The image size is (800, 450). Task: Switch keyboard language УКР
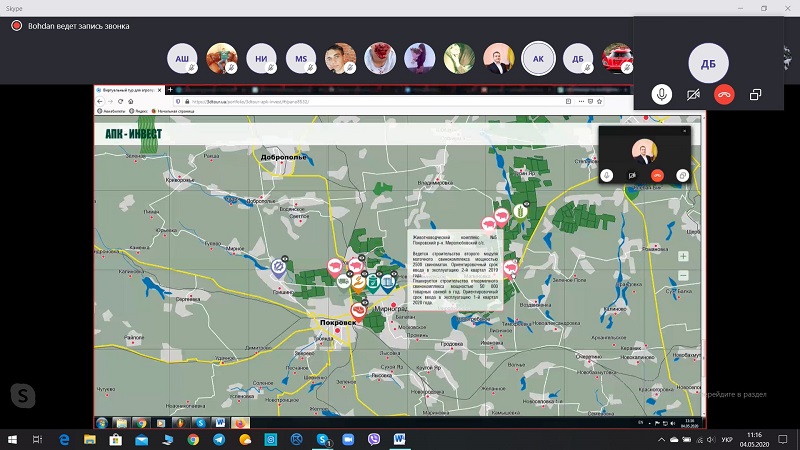pos(728,439)
